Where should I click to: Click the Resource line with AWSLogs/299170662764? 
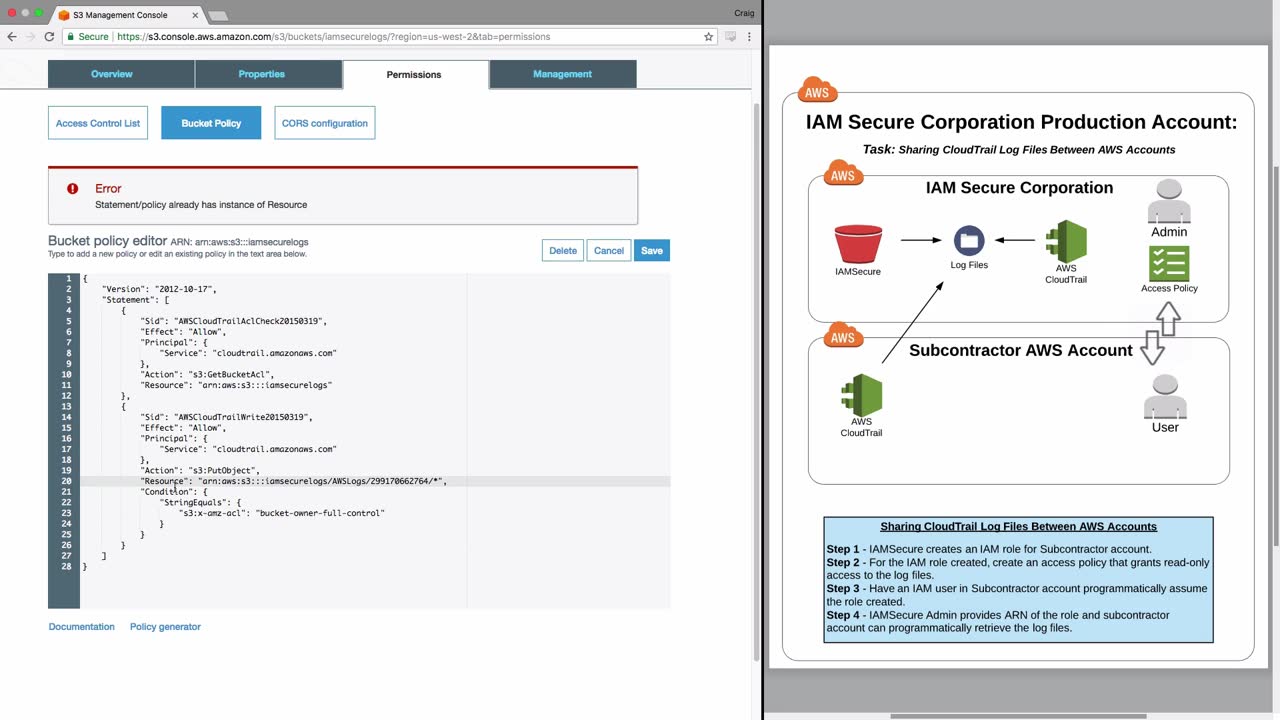tap(294, 481)
